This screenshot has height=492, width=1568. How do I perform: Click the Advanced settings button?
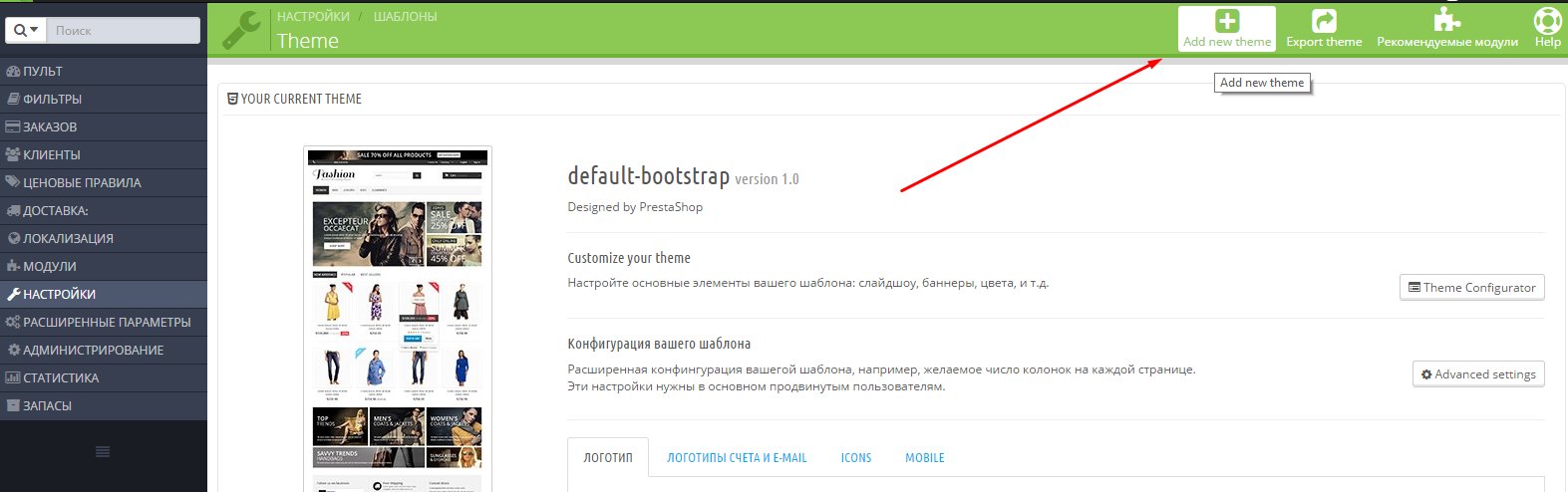1477,374
